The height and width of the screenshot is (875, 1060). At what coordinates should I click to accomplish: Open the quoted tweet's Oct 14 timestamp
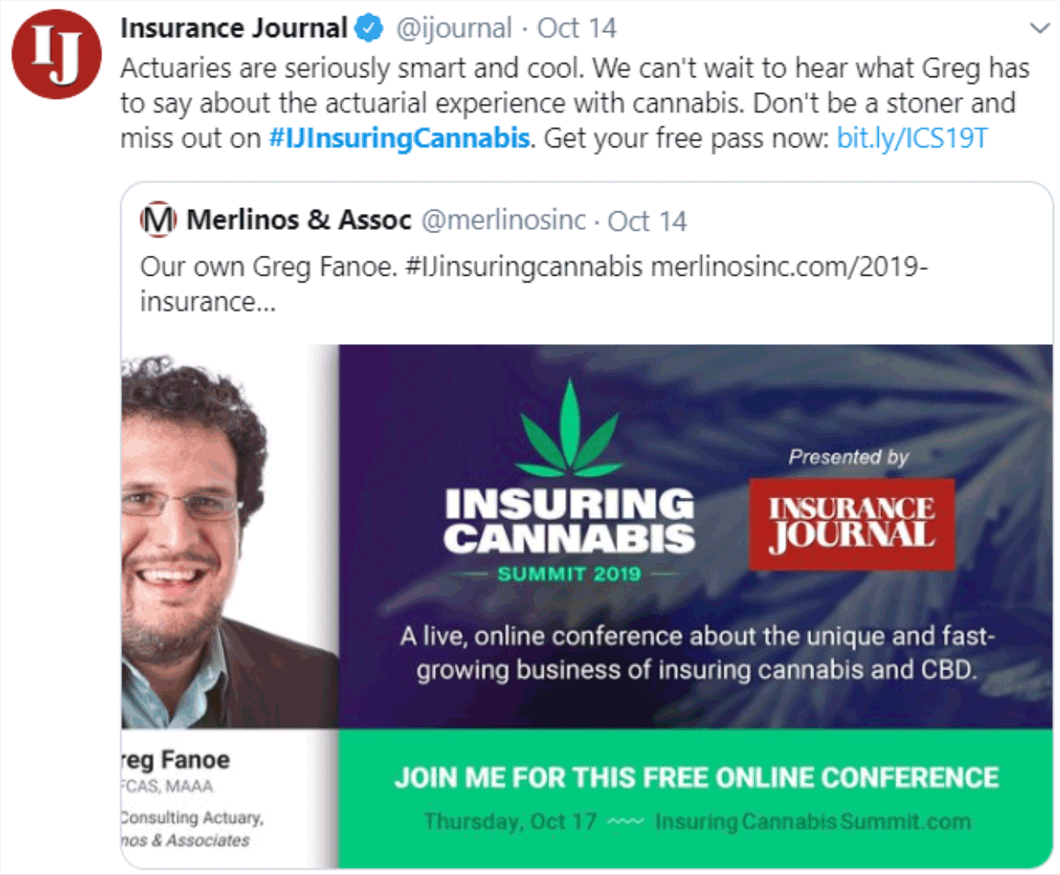coord(647,220)
